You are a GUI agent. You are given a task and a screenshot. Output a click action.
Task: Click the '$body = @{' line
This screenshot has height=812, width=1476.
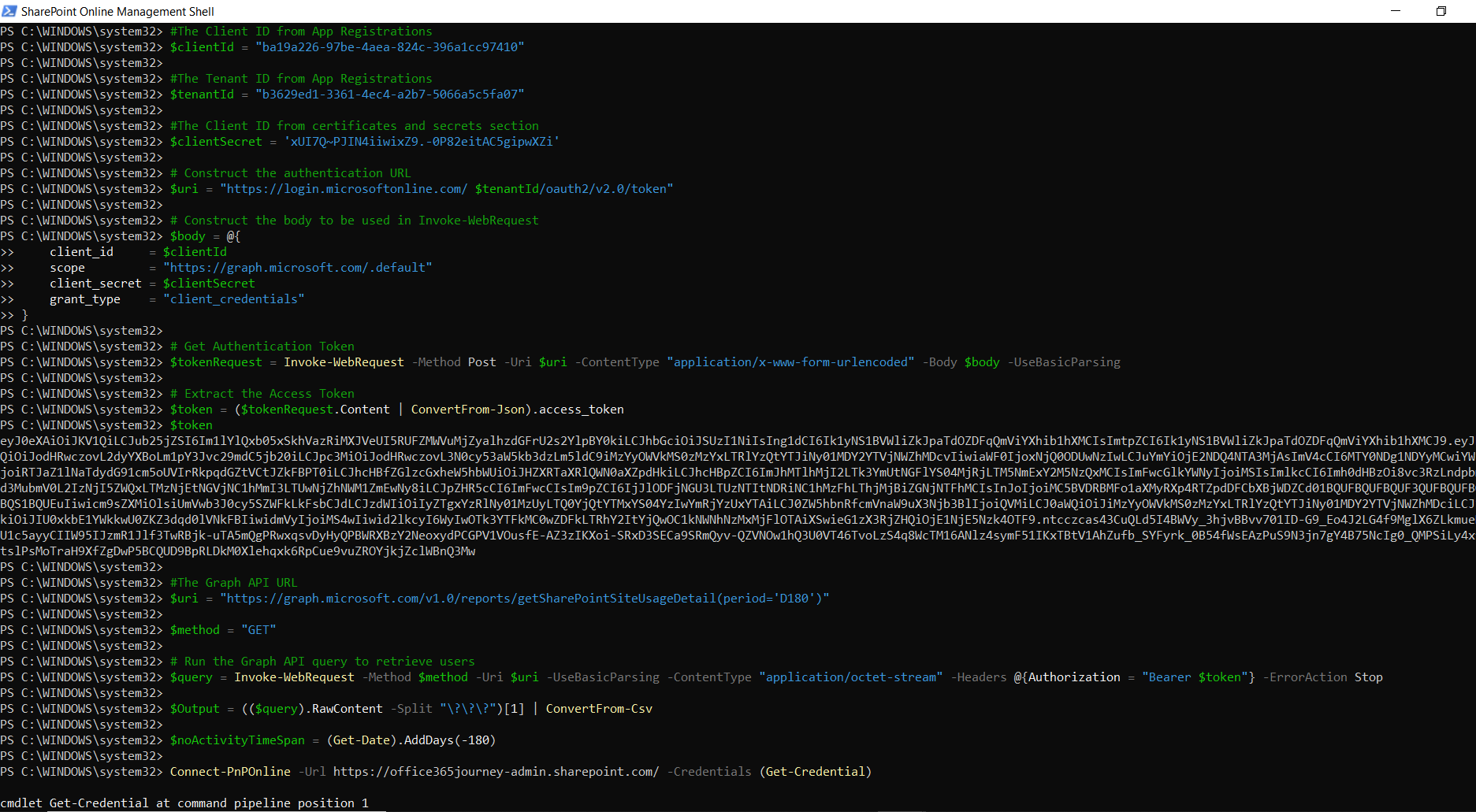[206, 236]
